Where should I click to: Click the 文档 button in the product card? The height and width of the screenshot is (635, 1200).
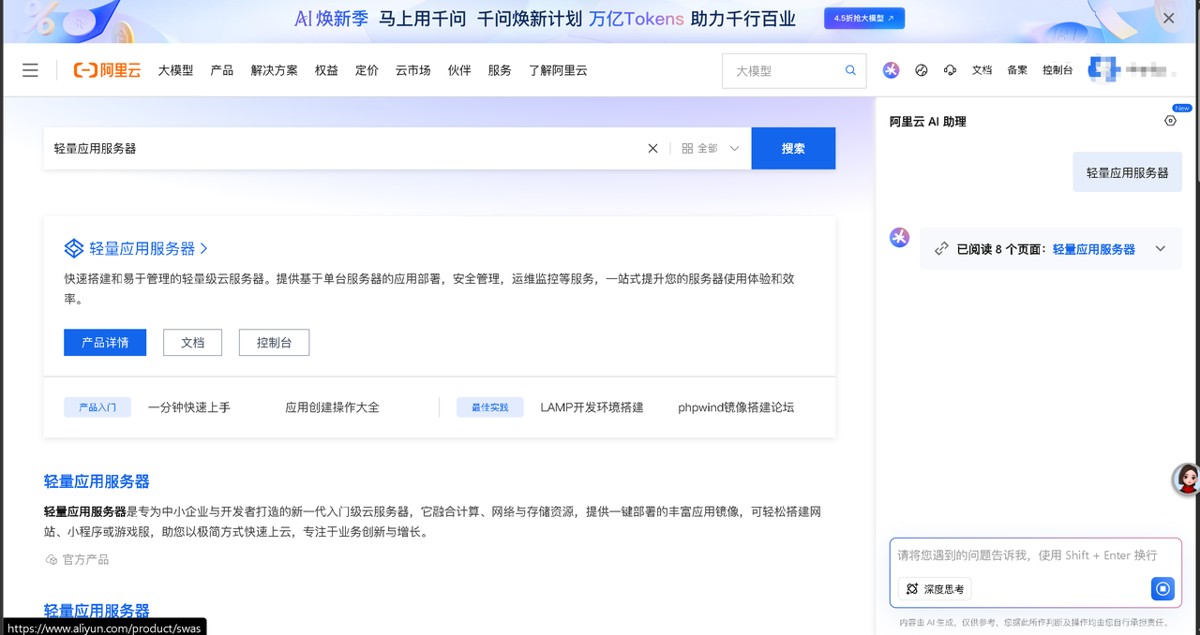point(193,342)
